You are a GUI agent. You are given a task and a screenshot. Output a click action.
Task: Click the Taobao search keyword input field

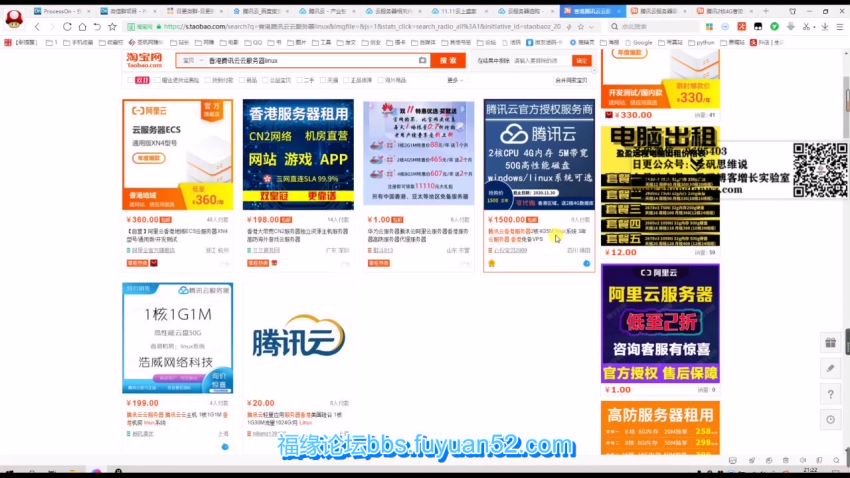pos(312,60)
